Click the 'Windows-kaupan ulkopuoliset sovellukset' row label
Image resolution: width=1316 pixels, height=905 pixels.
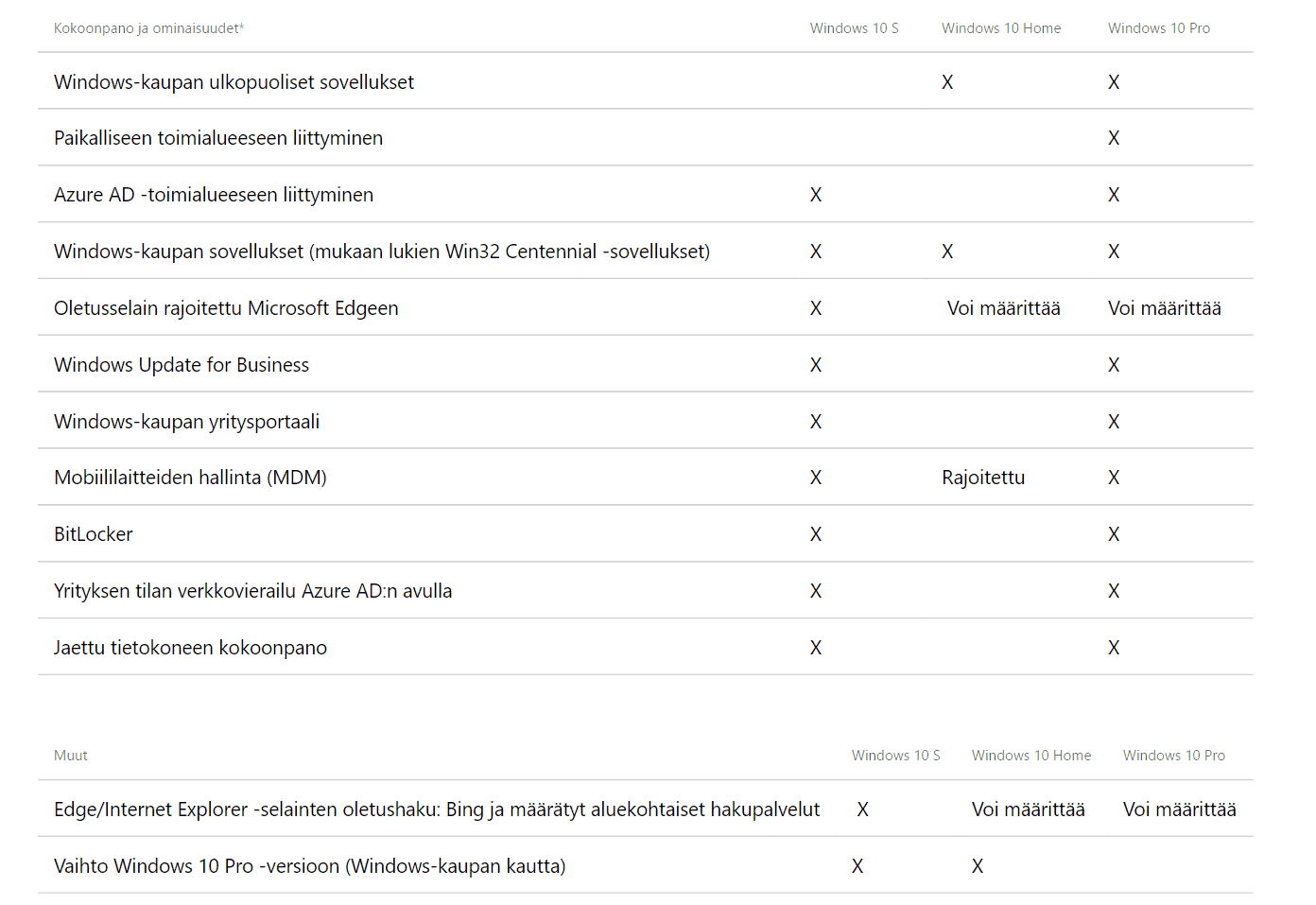[x=234, y=82]
